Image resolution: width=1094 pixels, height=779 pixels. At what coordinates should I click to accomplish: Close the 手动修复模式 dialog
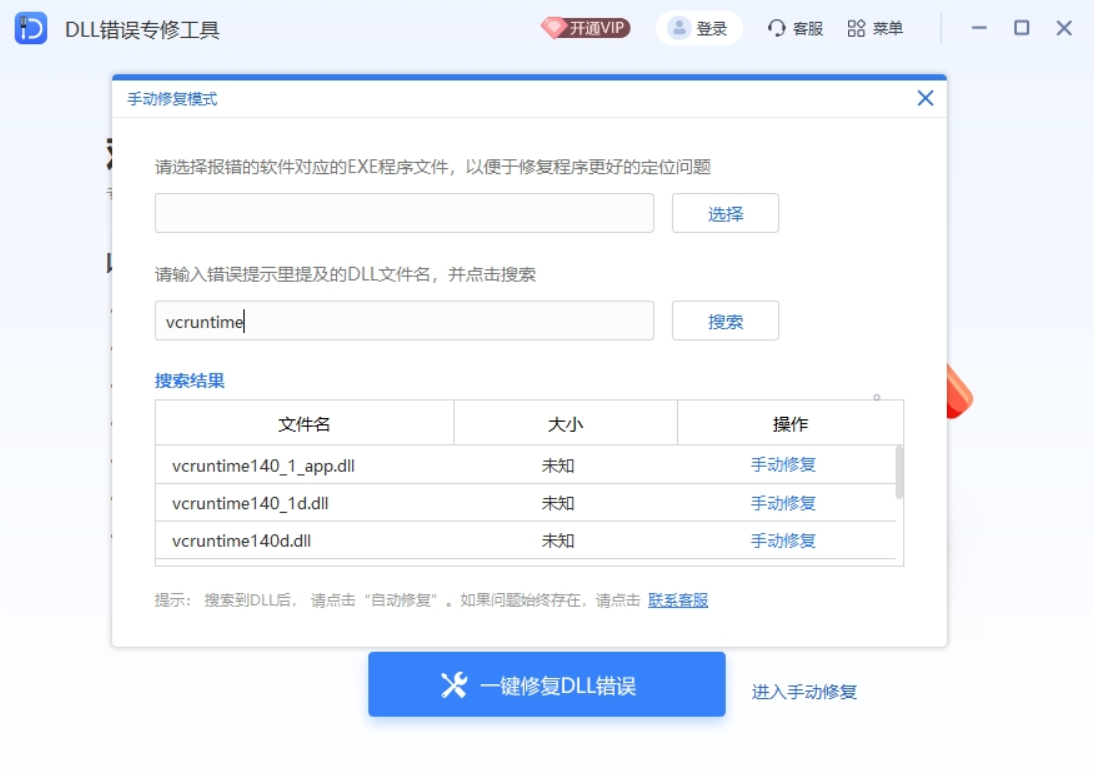(x=925, y=97)
